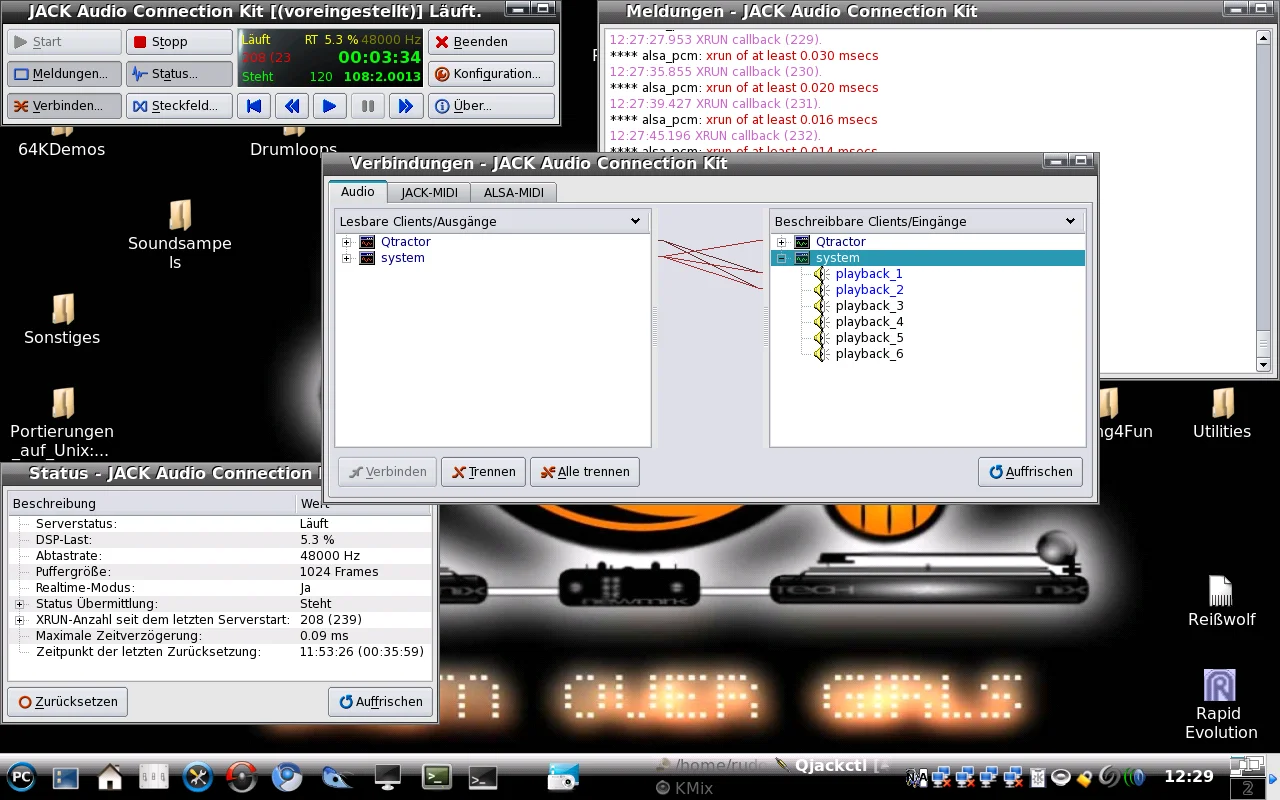Rewind transport to the start
Image resolution: width=1280 pixels, height=800 pixels.
point(254,106)
